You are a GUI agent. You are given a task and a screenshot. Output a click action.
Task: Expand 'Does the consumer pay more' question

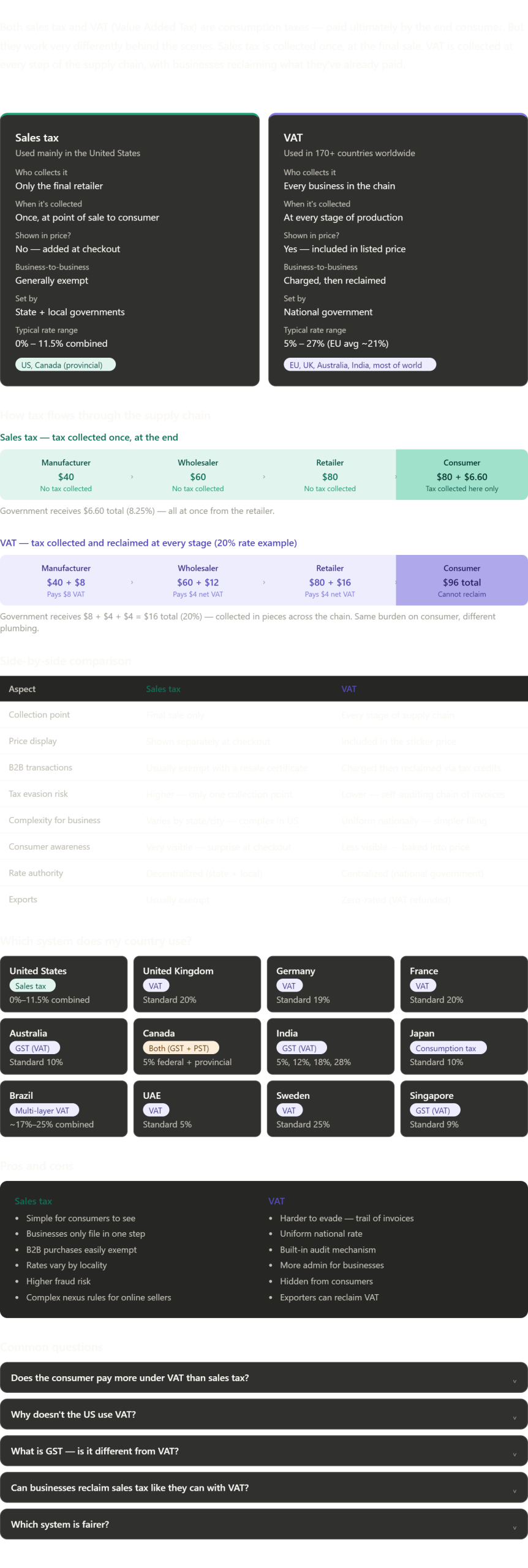pyautogui.click(x=263, y=1378)
